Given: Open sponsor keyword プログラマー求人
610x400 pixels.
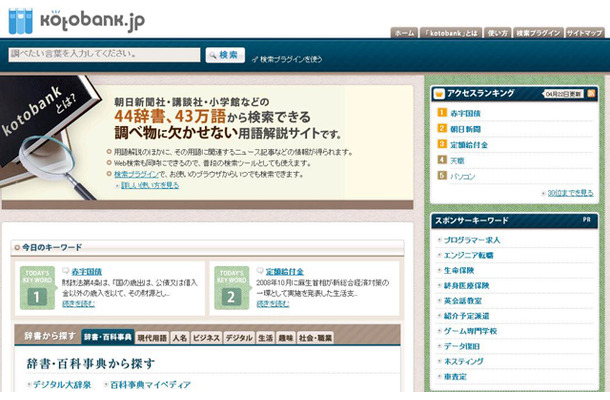Looking at the screenshot, I should [472, 240].
